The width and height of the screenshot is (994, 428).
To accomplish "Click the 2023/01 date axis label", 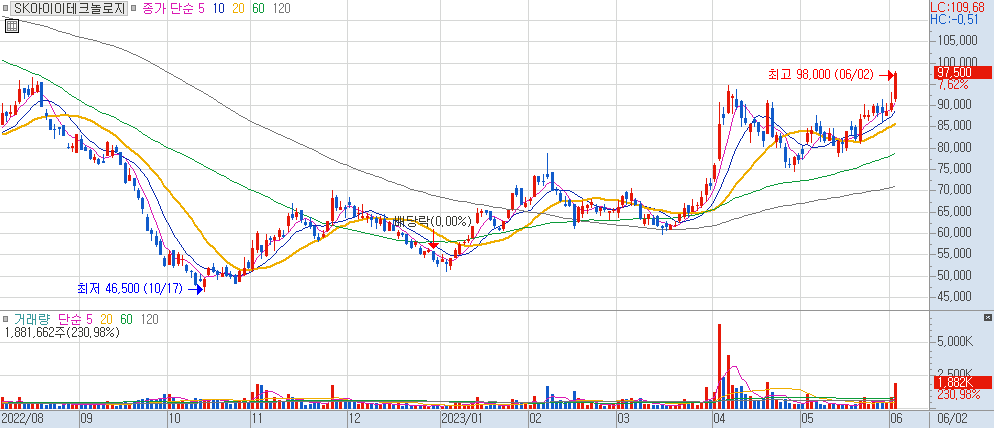I will 462,419.
